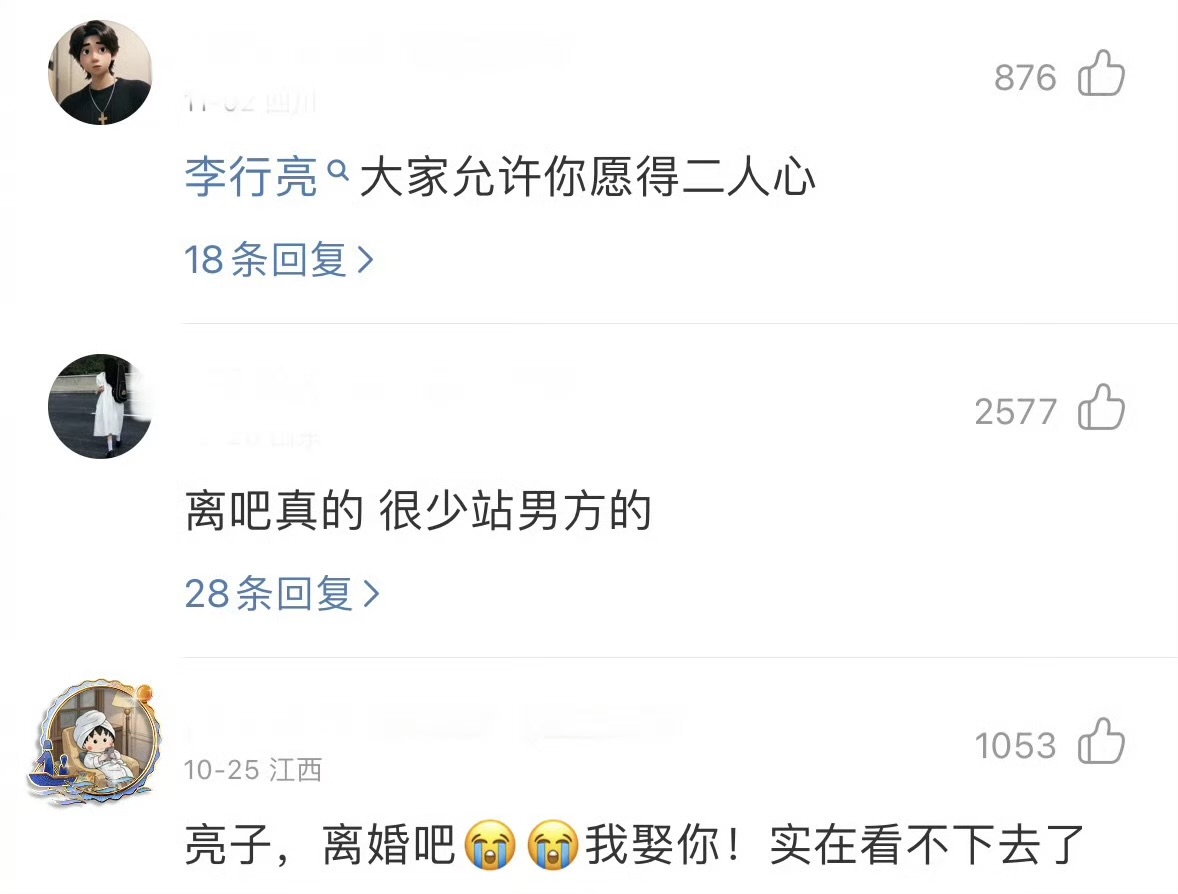Image resolution: width=1178 pixels, height=894 pixels.
Task: Select comment text 离吧真的 很少站男方的
Action: (x=418, y=511)
